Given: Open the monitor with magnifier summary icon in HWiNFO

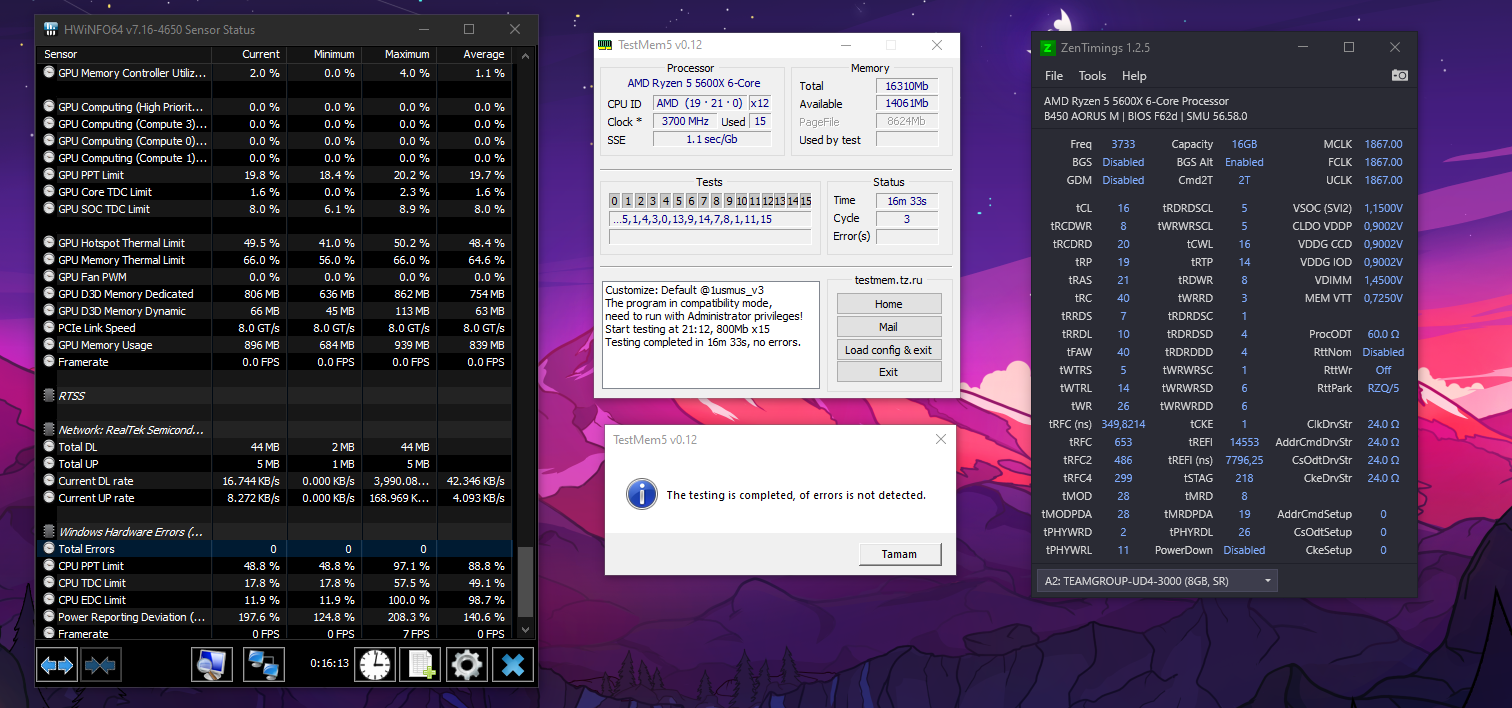Looking at the screenshot, I should point(212,664).
